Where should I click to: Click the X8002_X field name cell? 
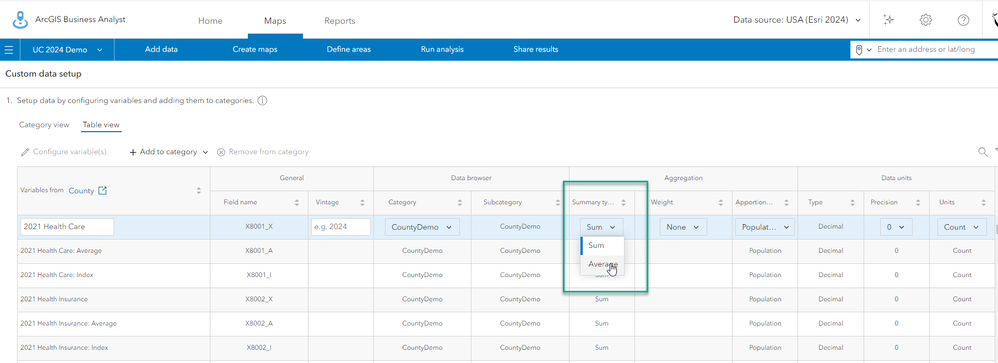(259, 299)
